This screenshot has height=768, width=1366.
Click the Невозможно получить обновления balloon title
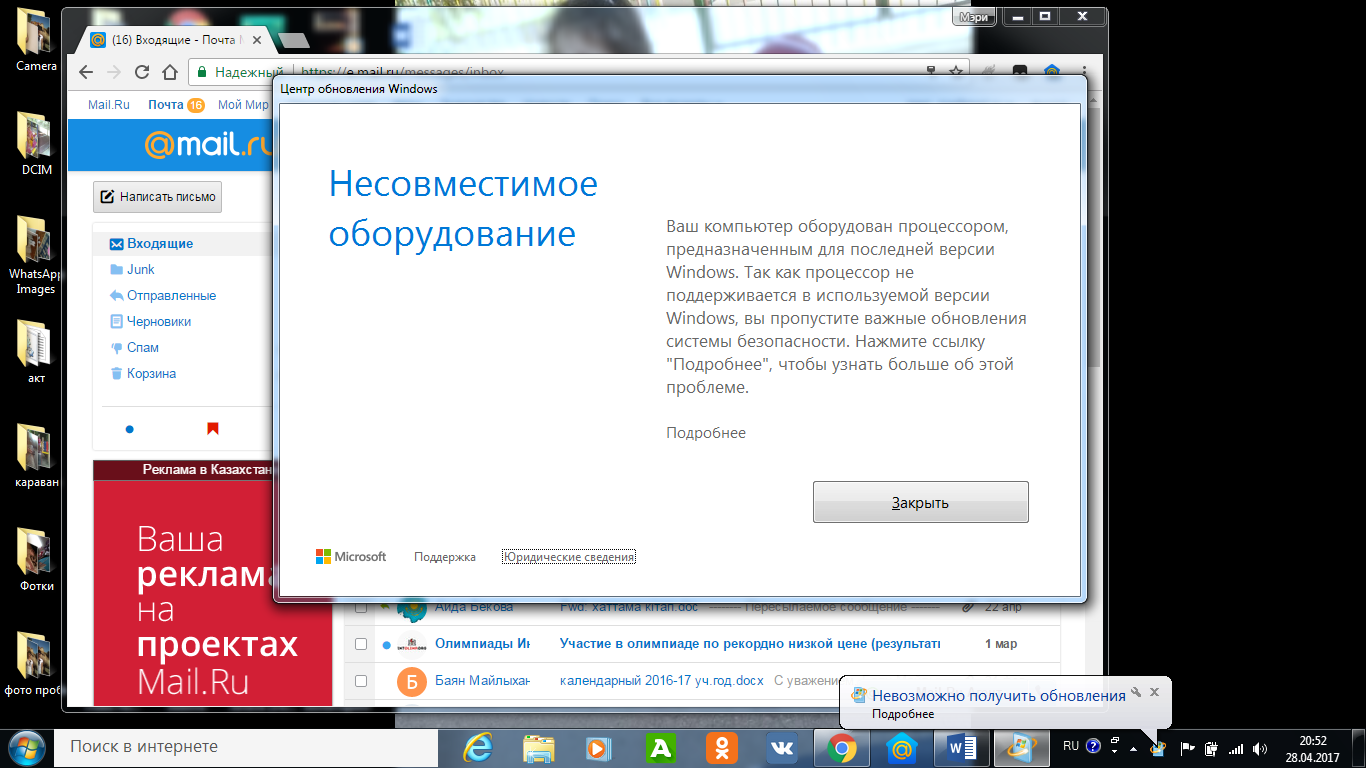coord(999,695)
